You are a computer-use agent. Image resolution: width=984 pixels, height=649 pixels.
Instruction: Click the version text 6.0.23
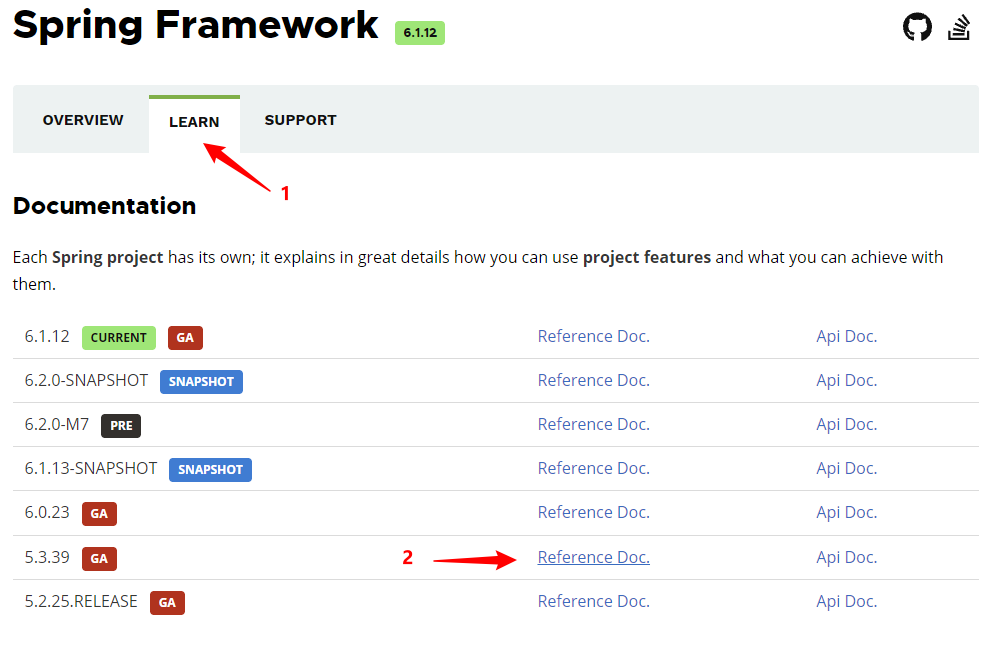[x=47, y=512]
